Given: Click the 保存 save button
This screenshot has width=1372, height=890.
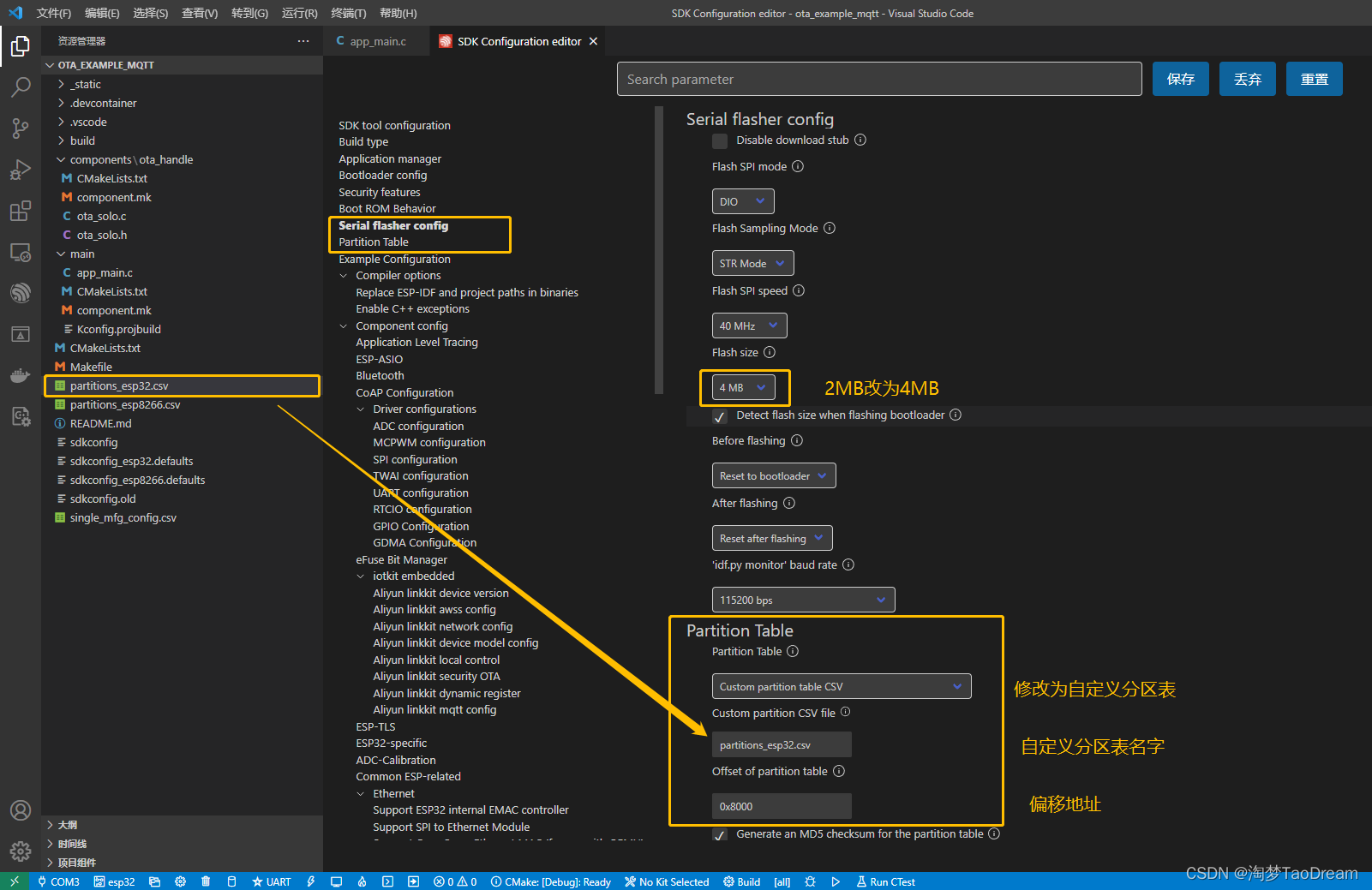Looking at the screenshot, I should 1181,79.
